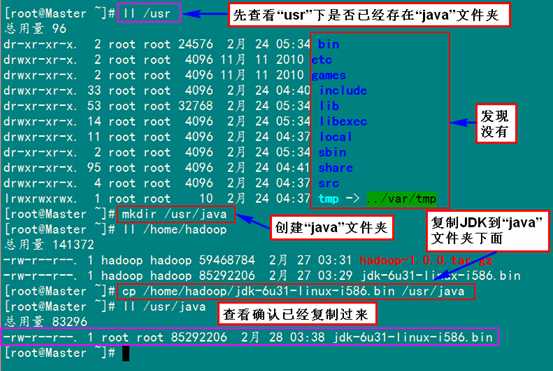Viewport: 553px width, 371px height.
Task: Select the 85292206 size in root-owned row
Action: (x=199, y=337)
